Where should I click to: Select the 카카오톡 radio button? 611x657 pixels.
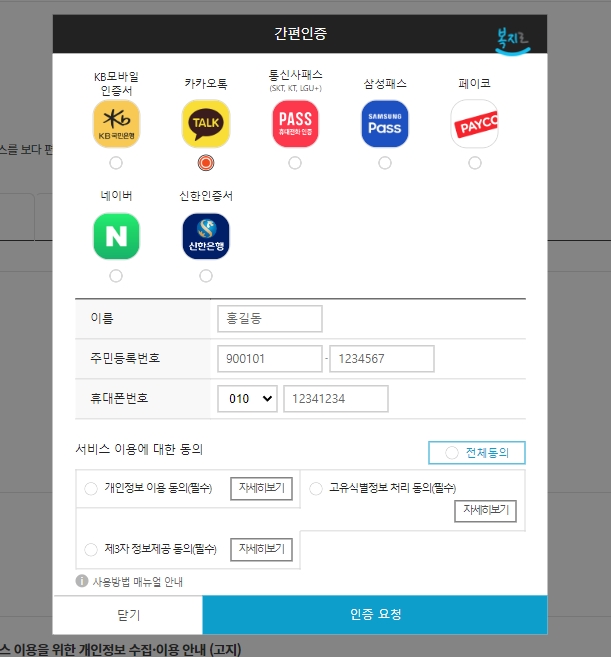pos(206,163)
